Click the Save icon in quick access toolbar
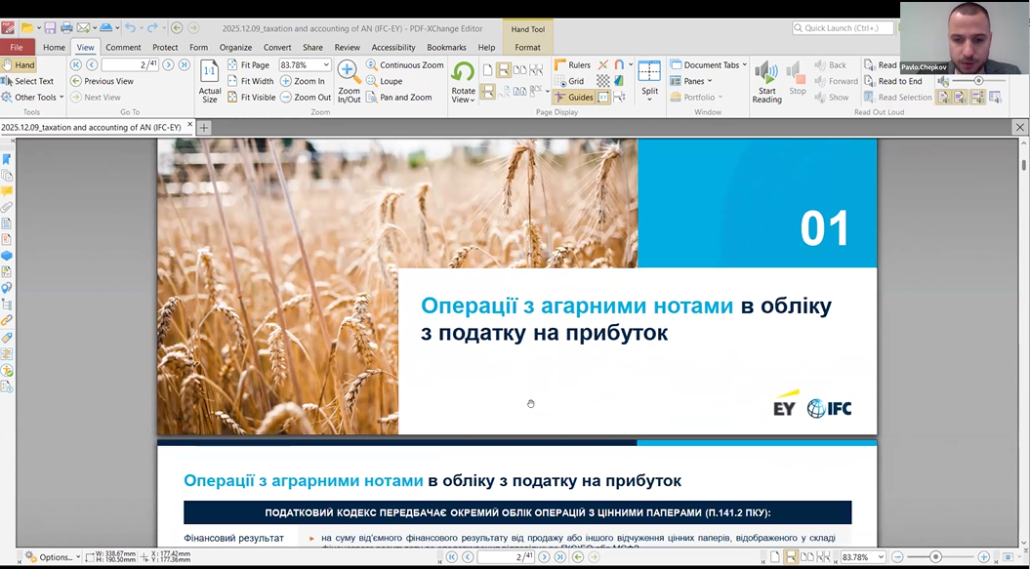1030x569 pixels. click(x=50, y=28)
